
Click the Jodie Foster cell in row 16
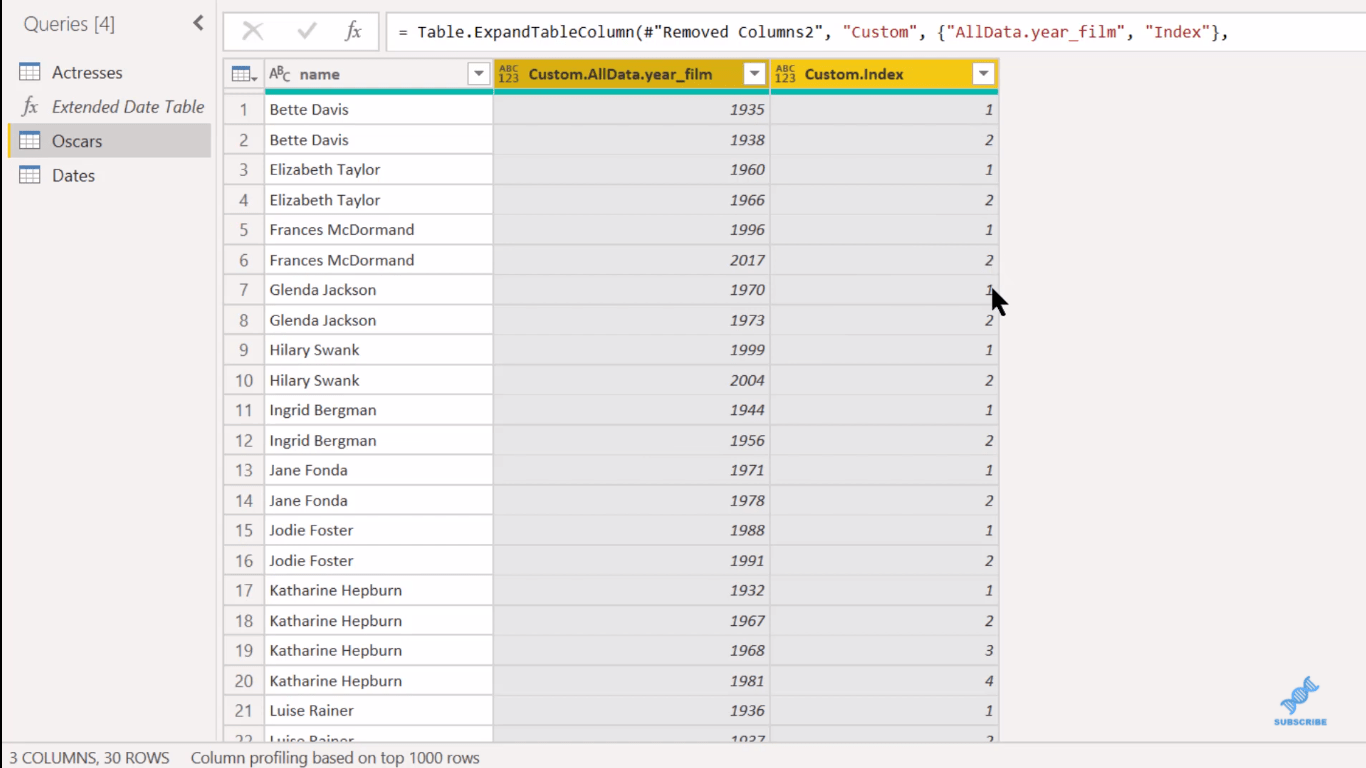point(379,560)
